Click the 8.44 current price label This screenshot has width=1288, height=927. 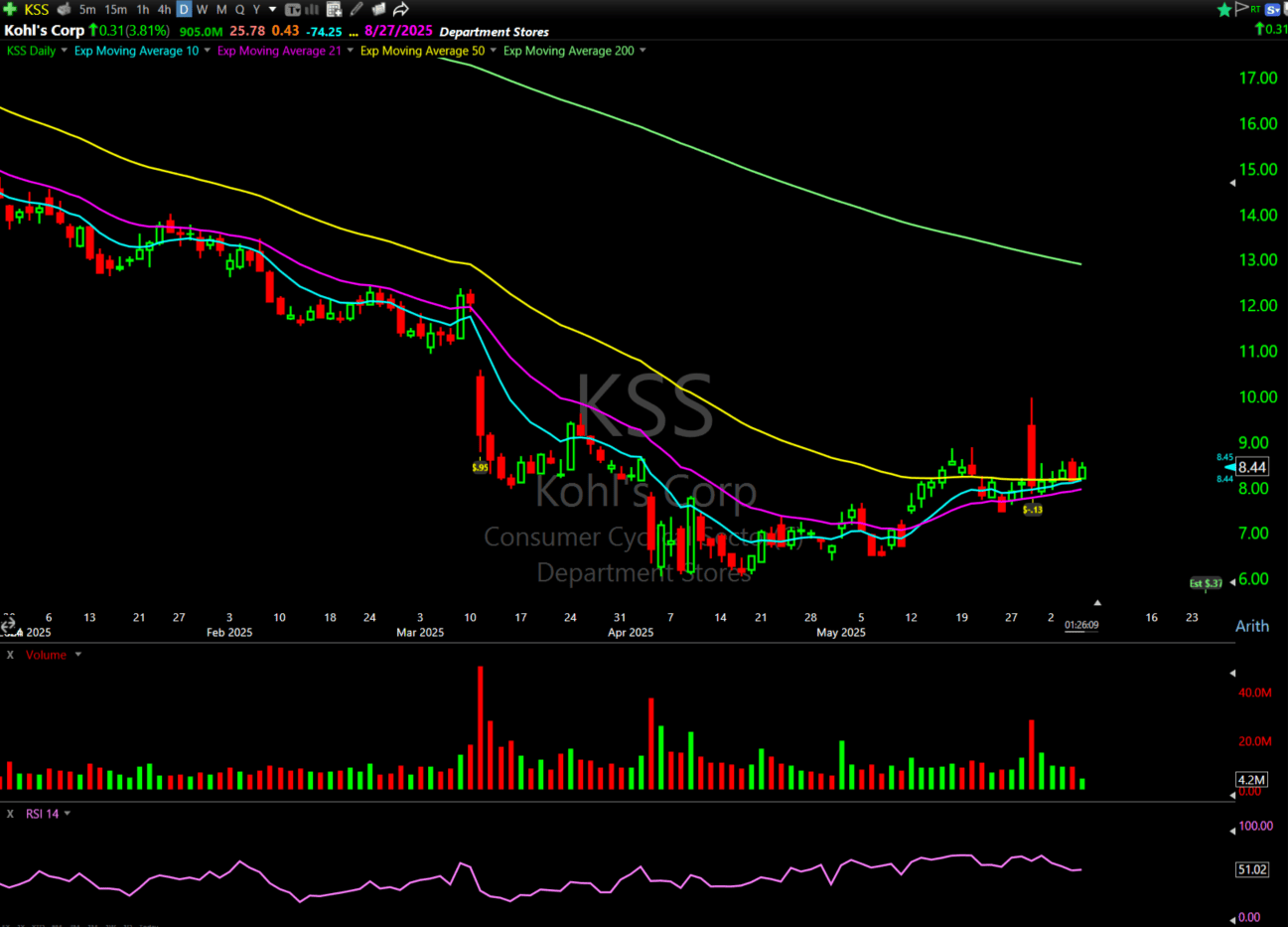point(1252,467)
